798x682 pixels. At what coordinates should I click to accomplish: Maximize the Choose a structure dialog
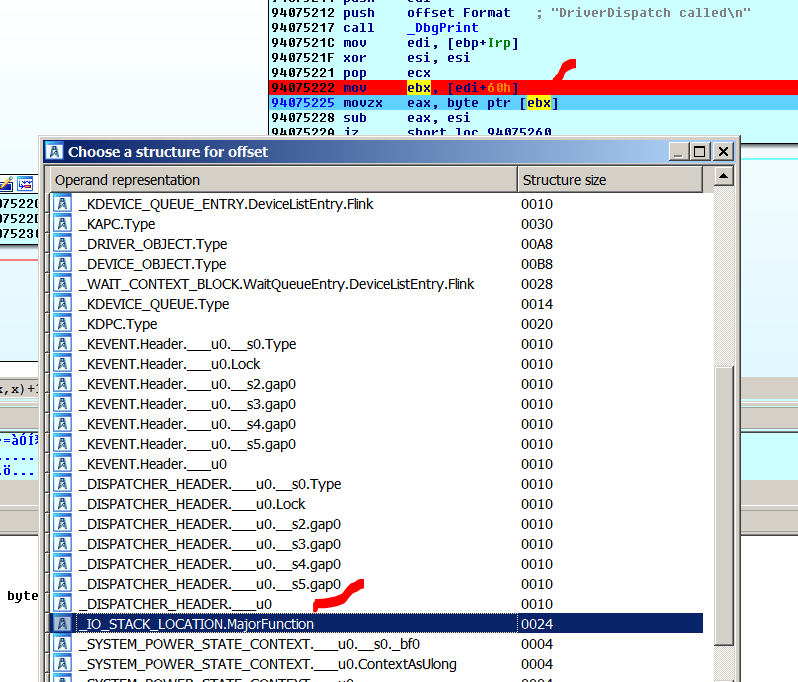tap(700, 152)
